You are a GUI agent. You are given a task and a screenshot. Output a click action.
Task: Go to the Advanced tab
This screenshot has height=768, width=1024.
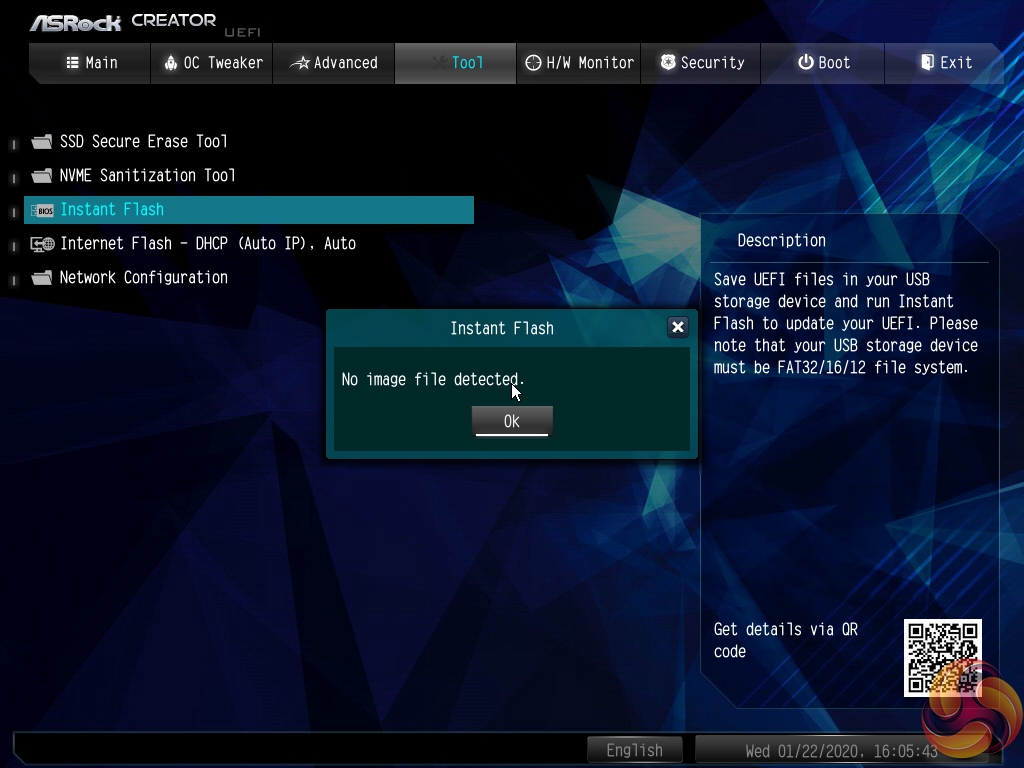click(333, 63)
